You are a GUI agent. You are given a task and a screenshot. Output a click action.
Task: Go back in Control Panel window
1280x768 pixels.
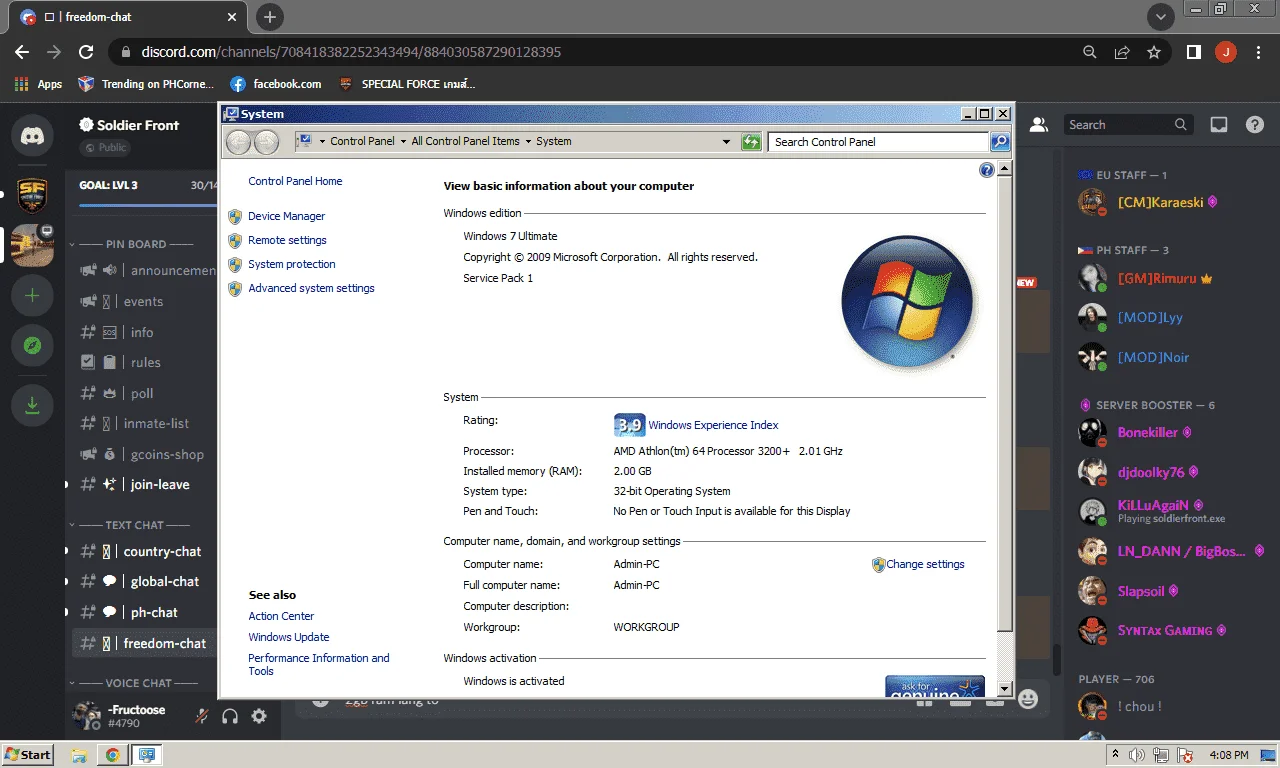click(238, 142)
